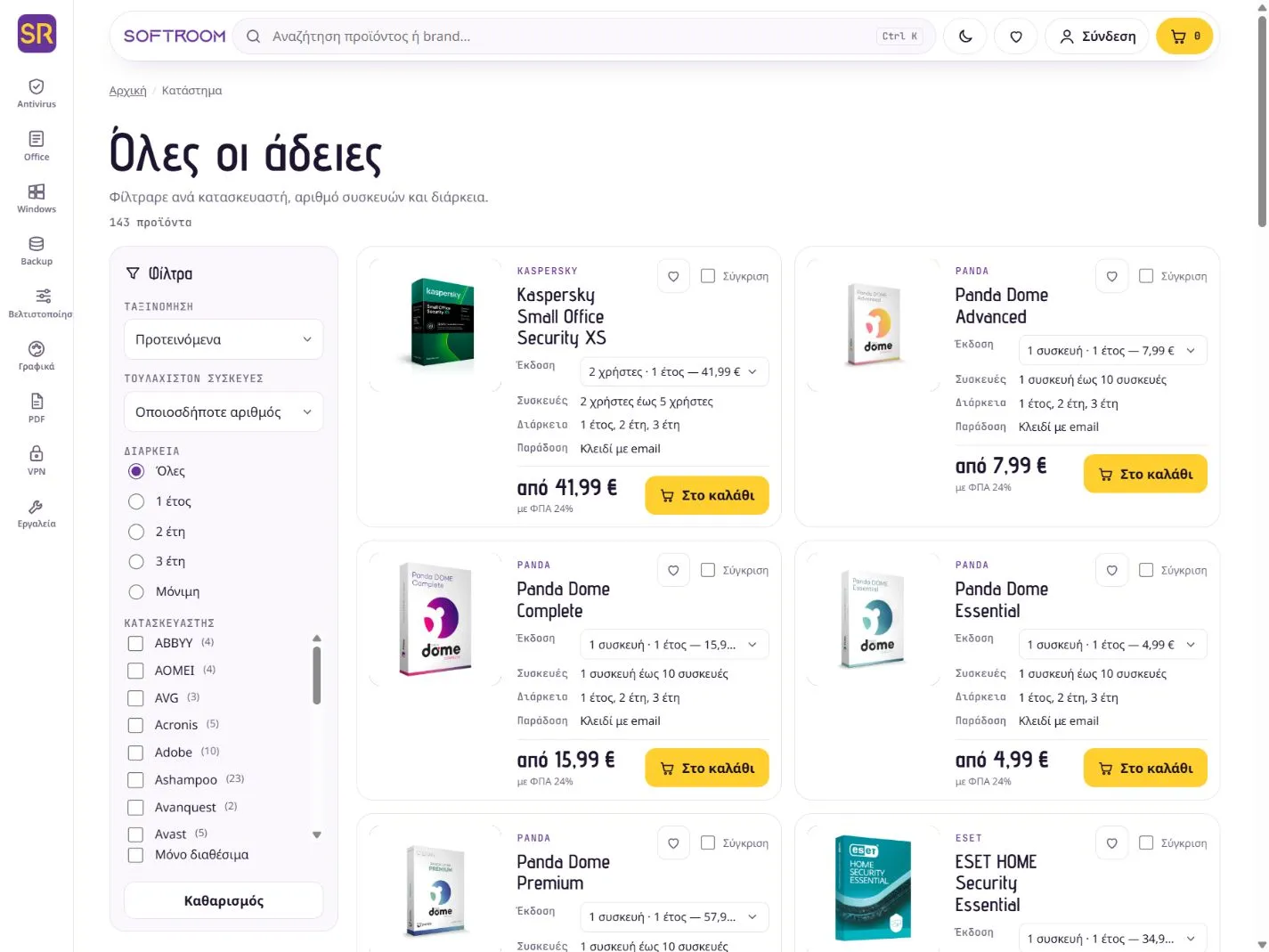The height and width of the screenshot is (952, 1269).
Task: Enable Μόνο διαθέσιμα checkbox
Action: pos(135,855)
